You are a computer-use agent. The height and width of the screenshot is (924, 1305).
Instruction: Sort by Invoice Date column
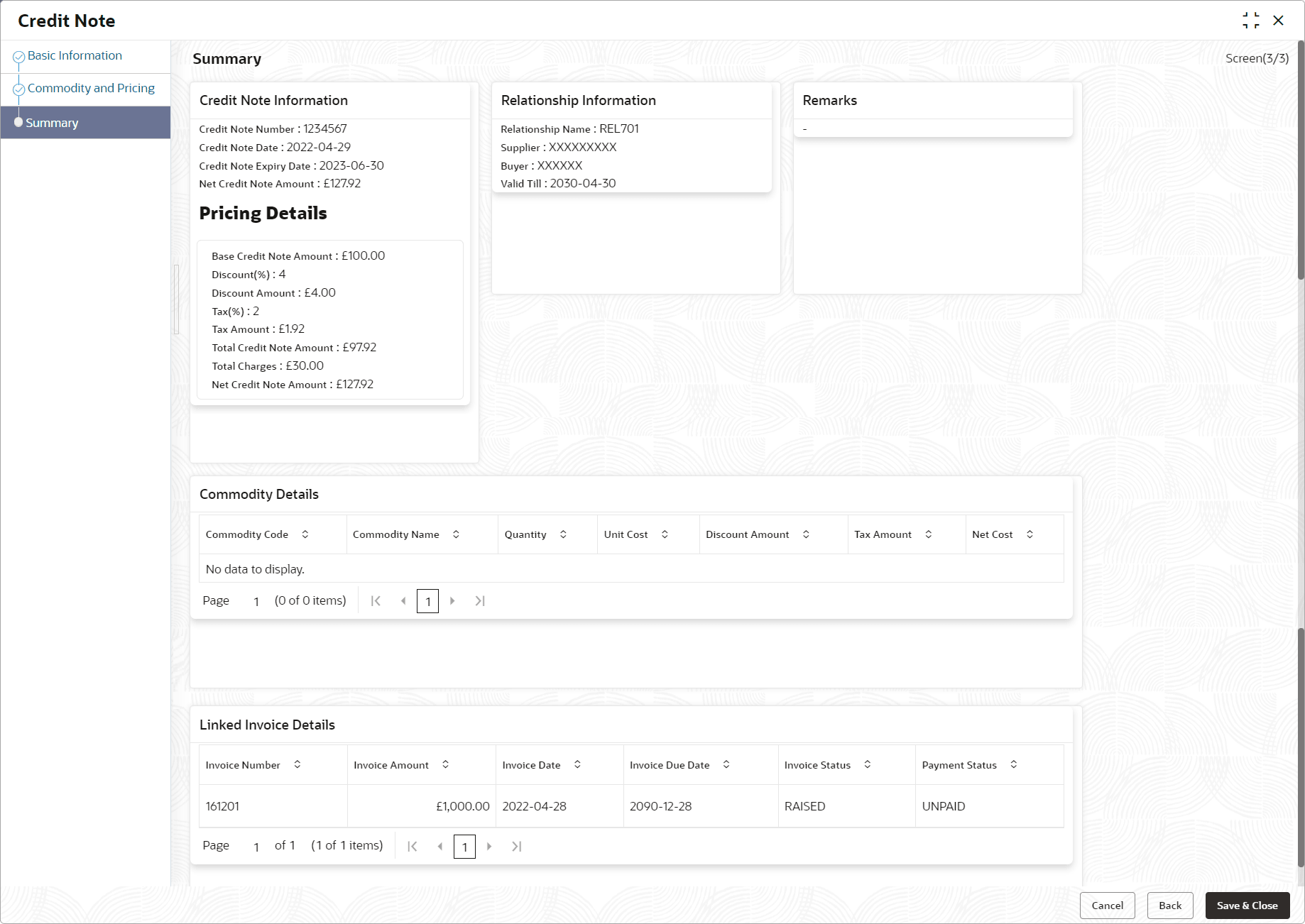(x=578, y=764)
